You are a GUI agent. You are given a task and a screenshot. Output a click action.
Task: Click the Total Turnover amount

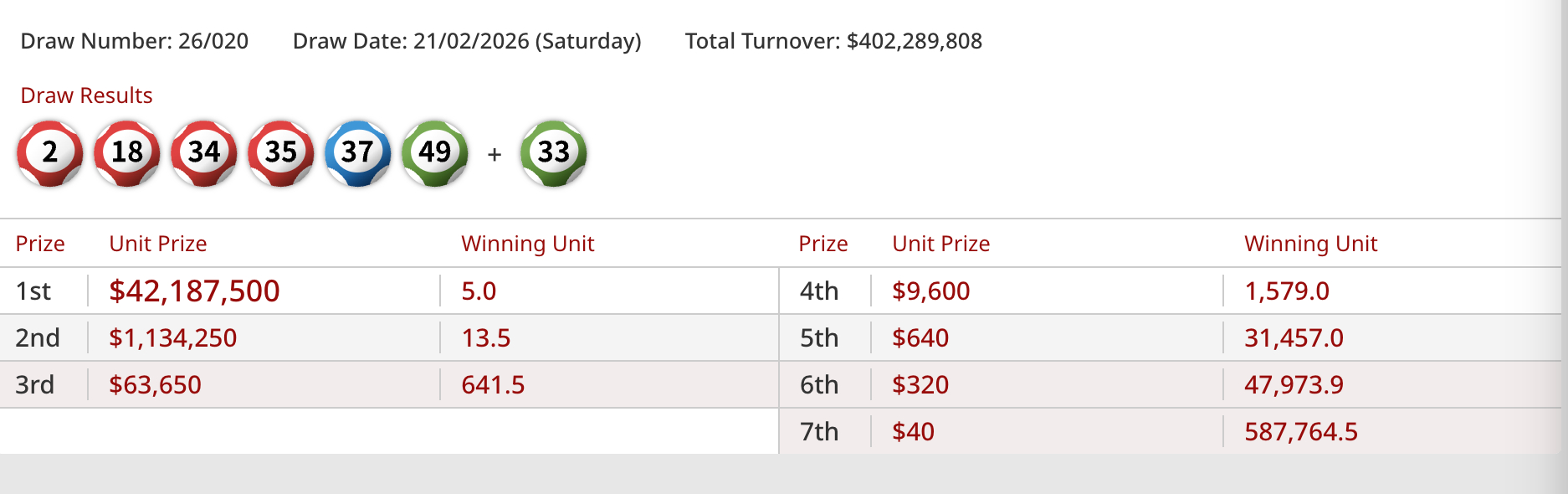coord(914,41)
